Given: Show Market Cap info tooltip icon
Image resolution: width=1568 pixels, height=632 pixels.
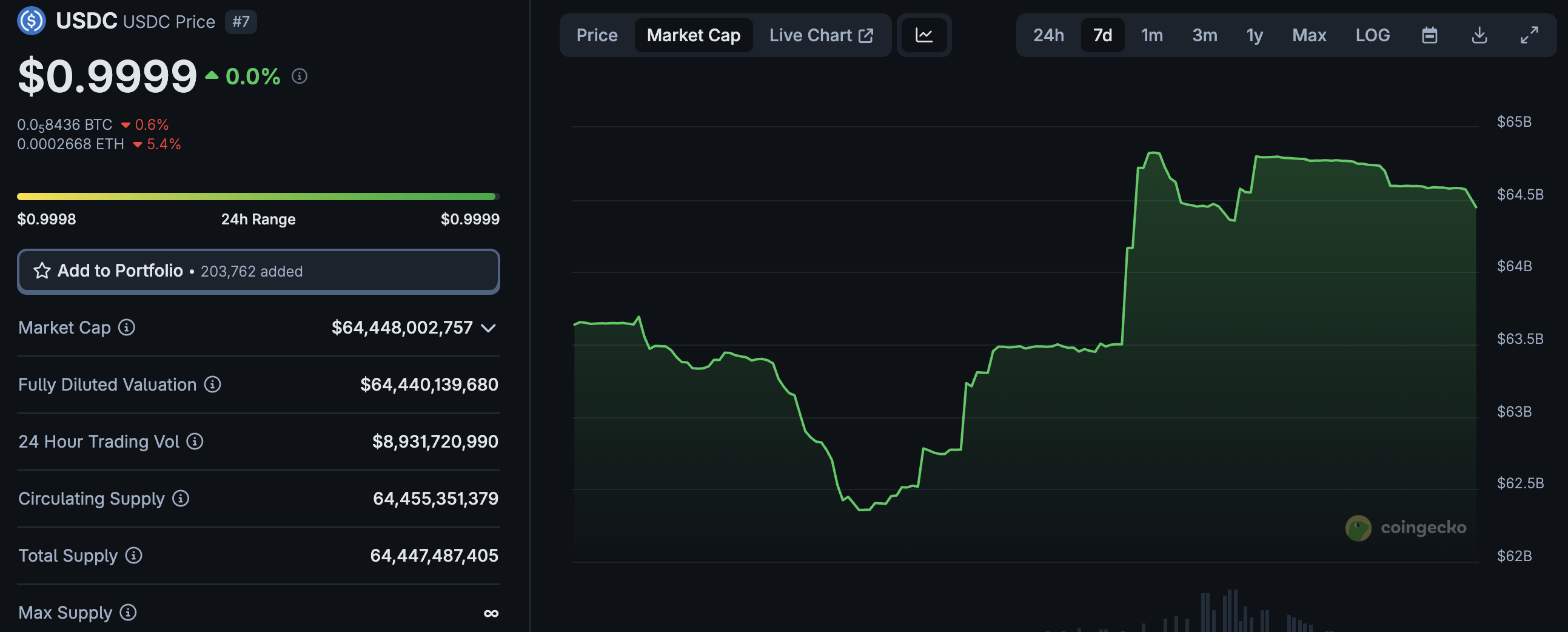Looking at the screenshot, I should (x=127, y=328).
